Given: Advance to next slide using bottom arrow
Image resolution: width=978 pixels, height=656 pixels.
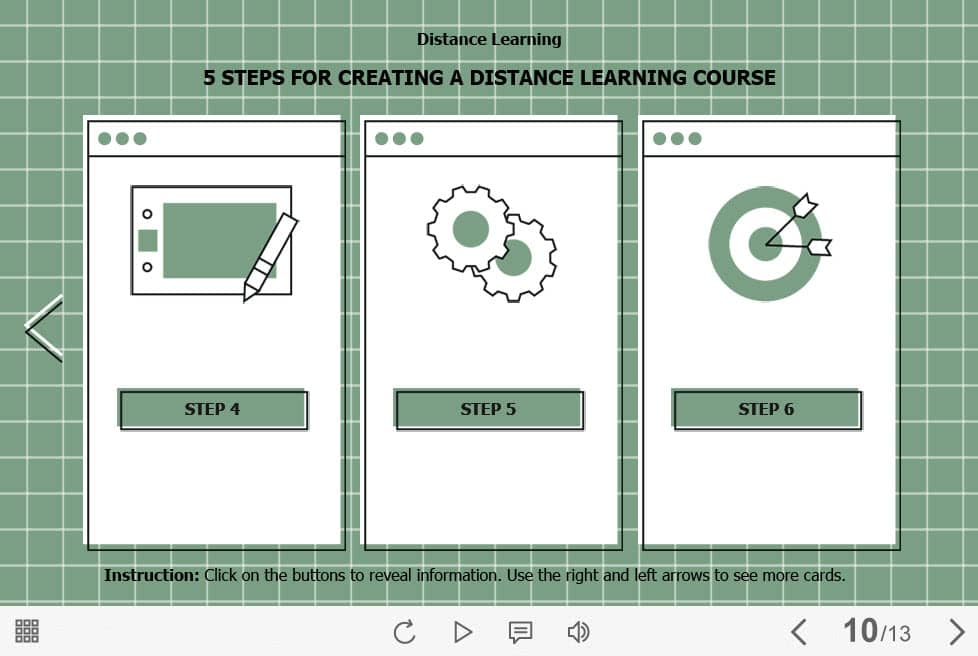Looking at the screenshot, I should point(956,632).
